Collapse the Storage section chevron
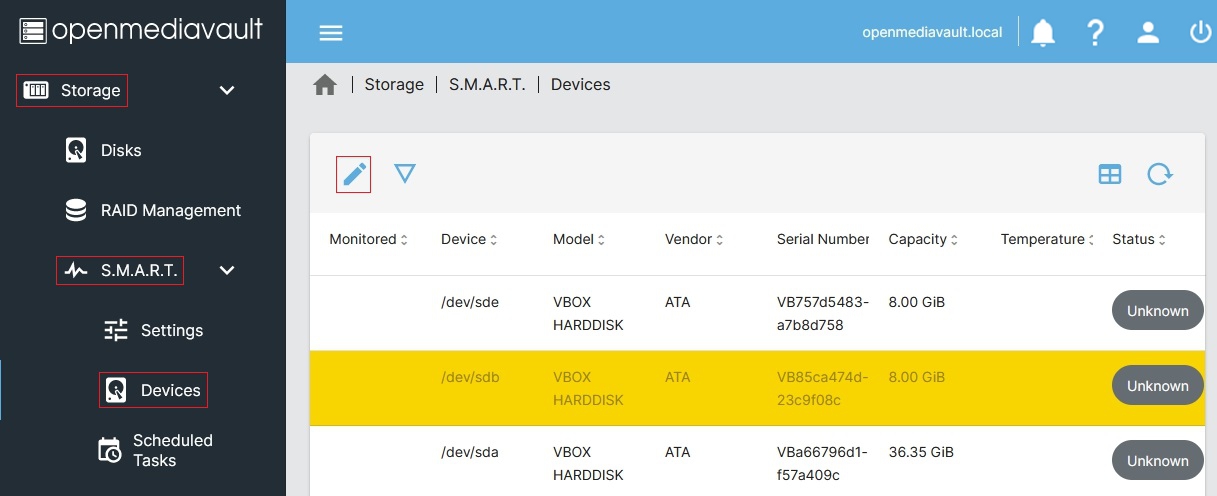The image size is (1217, 496). (x=227, y=90)
